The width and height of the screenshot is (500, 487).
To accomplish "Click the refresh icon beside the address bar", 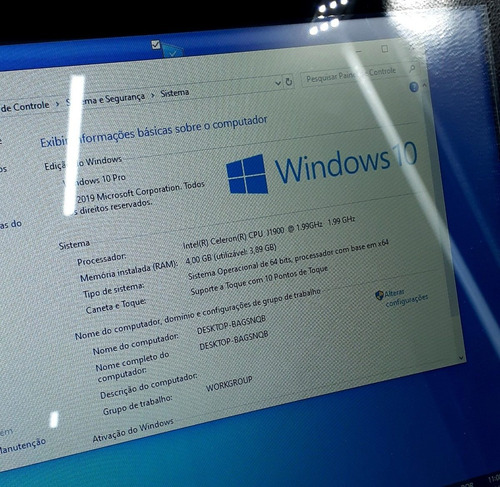I will (289, 82).
